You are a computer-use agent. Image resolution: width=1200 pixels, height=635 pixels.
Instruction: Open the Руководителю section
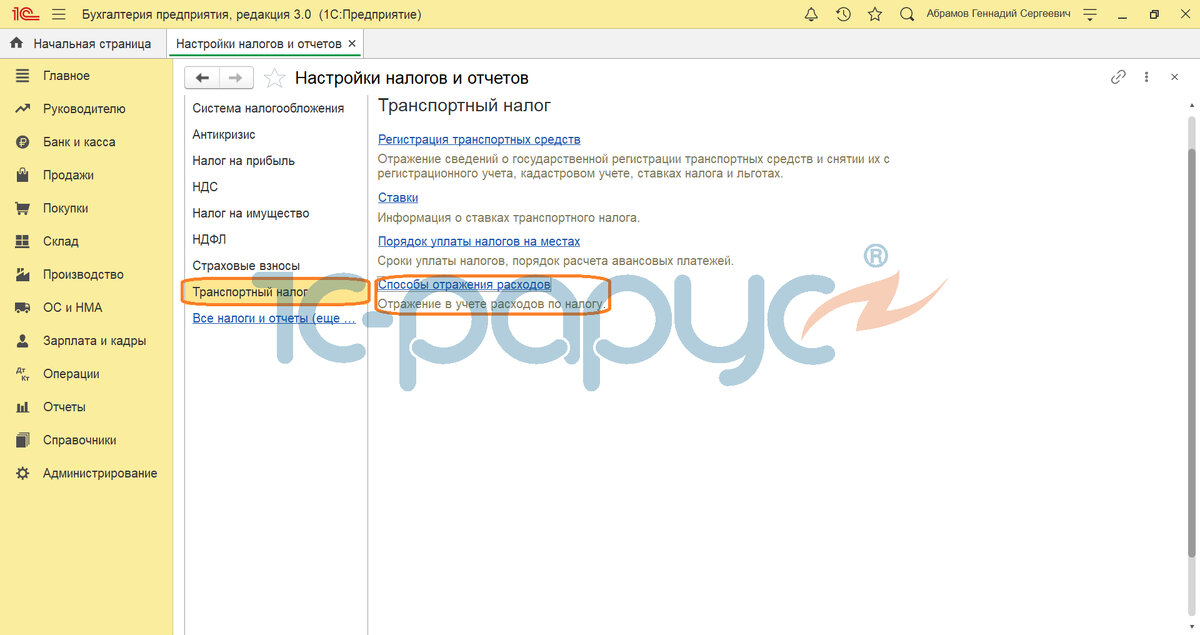tap(86, 109)
